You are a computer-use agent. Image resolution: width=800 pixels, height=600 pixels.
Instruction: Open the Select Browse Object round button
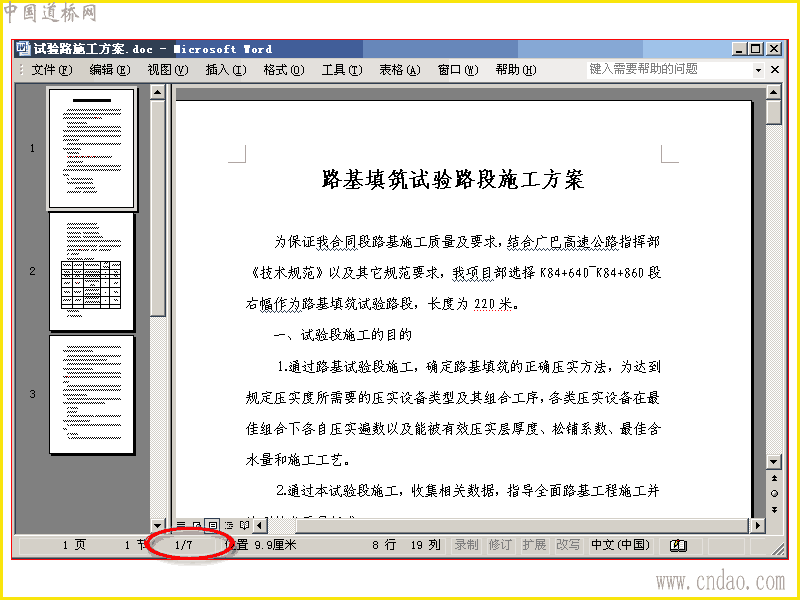(774, 493)
